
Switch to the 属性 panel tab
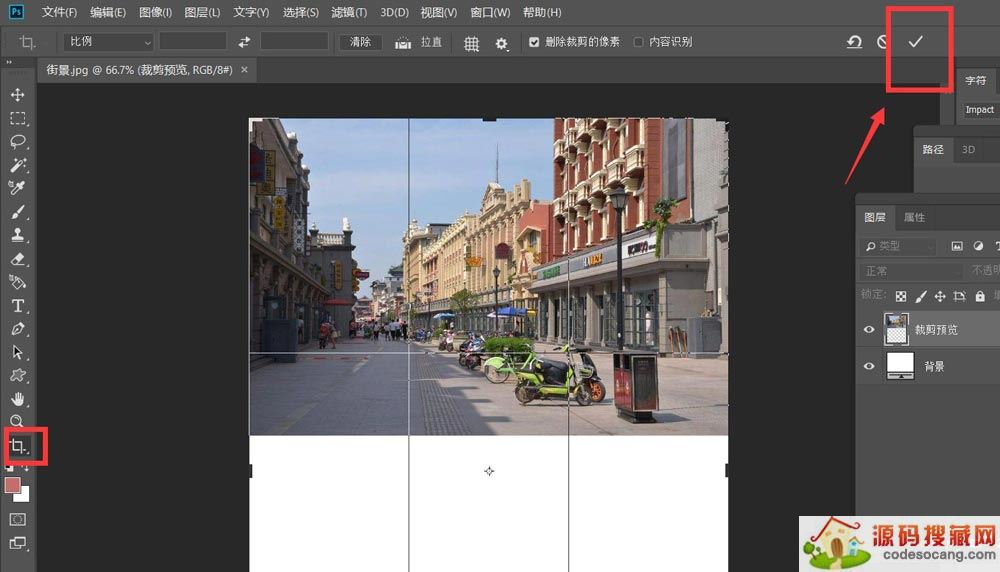click(914, 217)
